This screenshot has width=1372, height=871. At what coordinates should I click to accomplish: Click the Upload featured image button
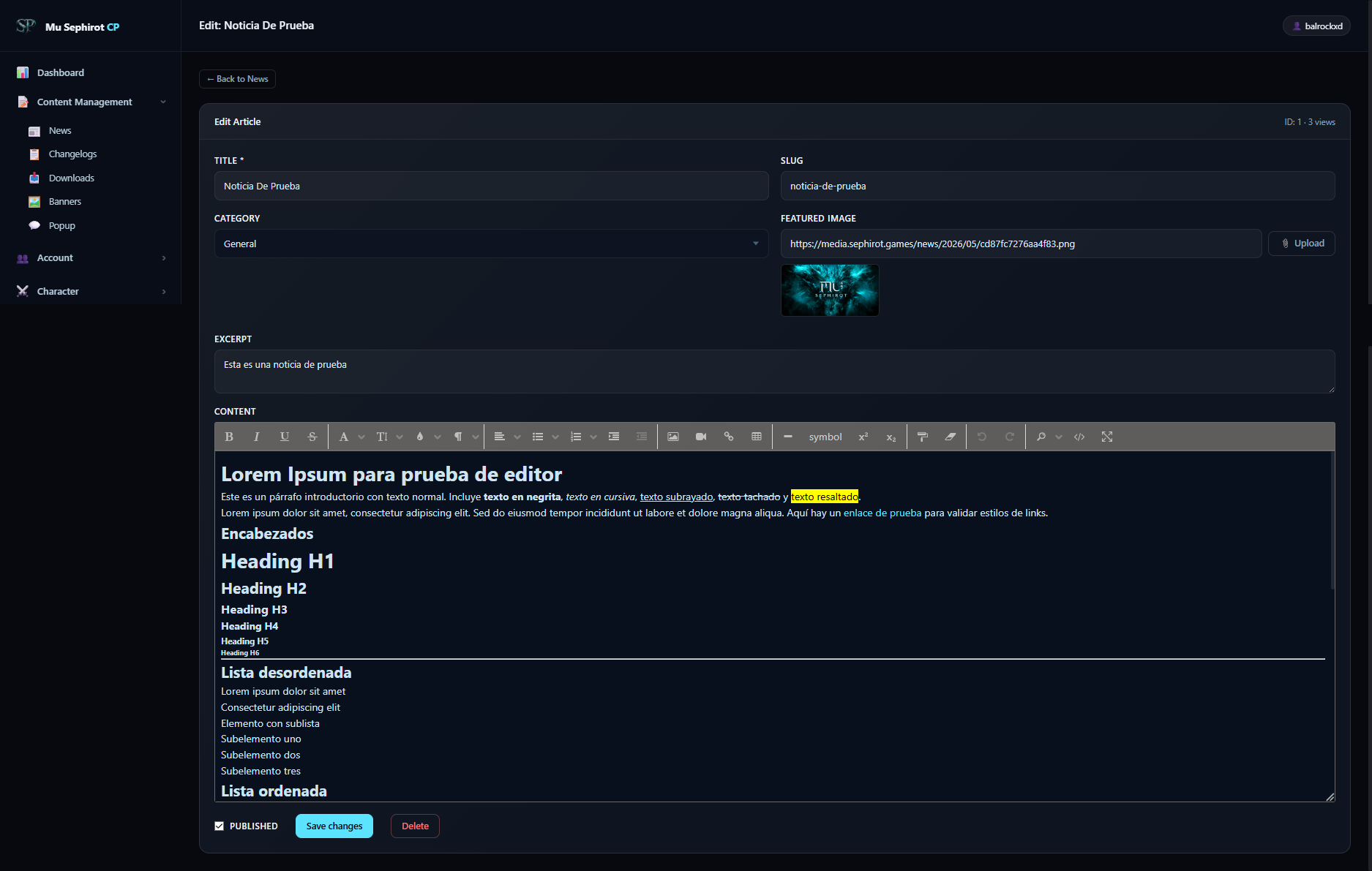pyautogui.click(x=1302, y=244)
